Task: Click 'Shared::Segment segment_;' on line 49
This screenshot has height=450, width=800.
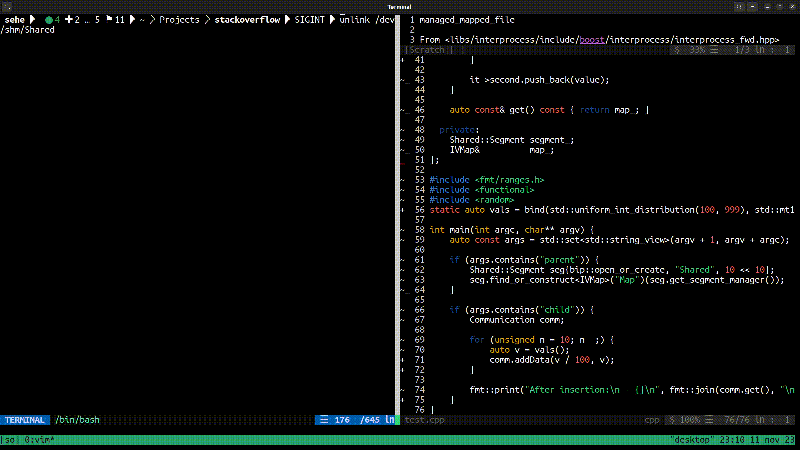Action: tap(512, 140)
